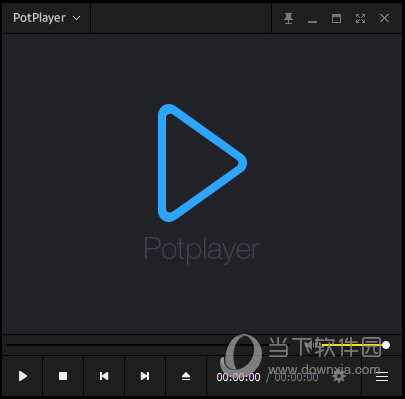Skip to the next track

click(145, 376)
